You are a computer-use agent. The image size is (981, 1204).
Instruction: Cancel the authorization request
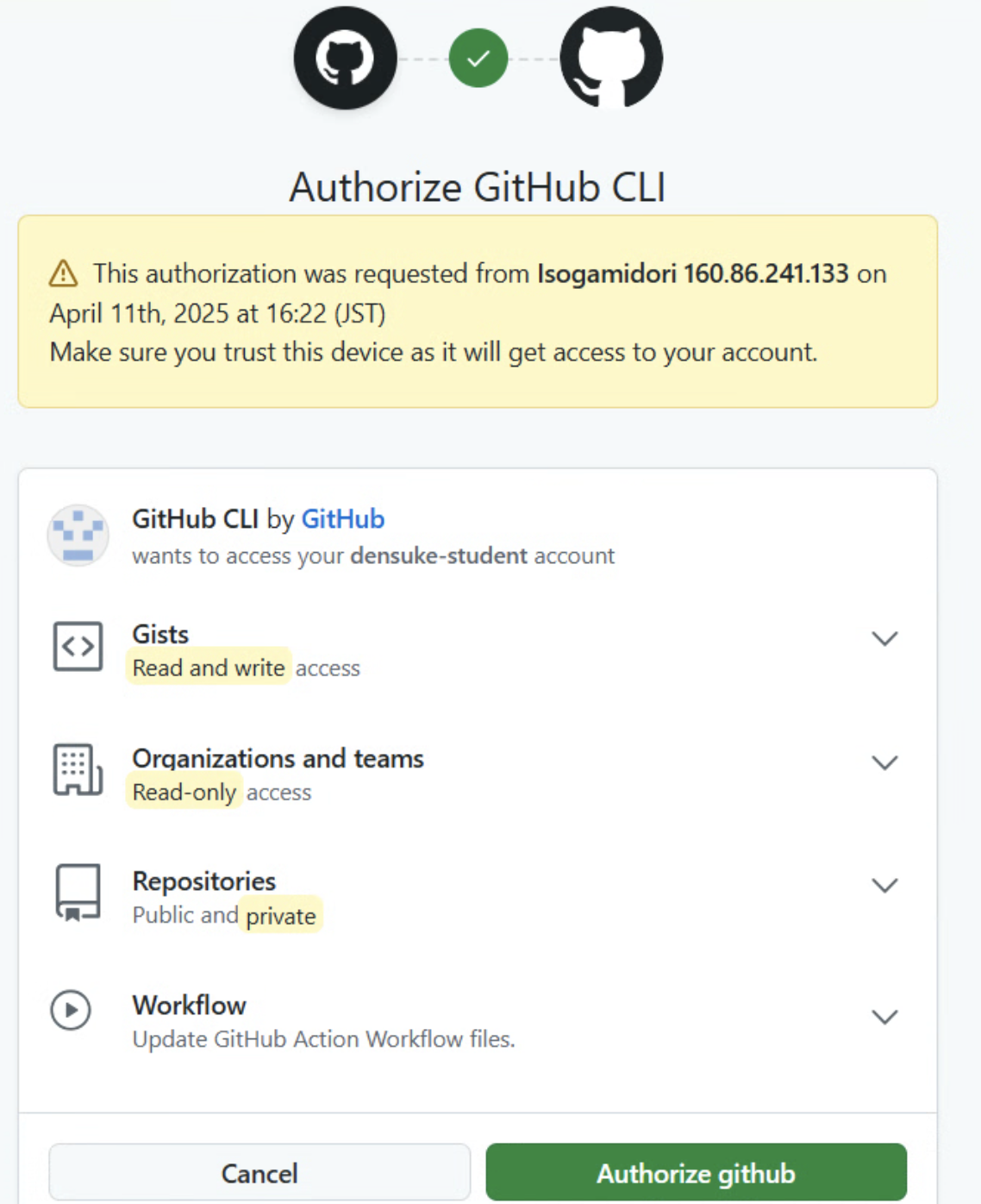pyautogui.click(x=259, y=1172)
